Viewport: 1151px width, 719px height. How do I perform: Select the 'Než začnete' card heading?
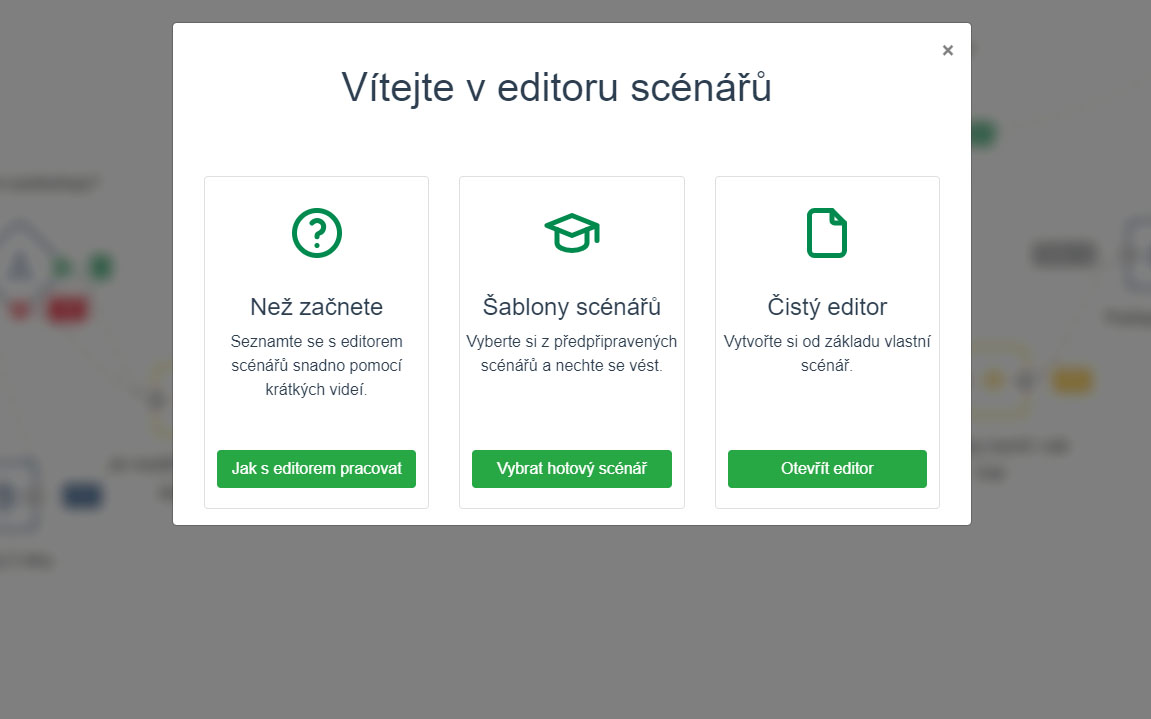(x=316, y=306)
